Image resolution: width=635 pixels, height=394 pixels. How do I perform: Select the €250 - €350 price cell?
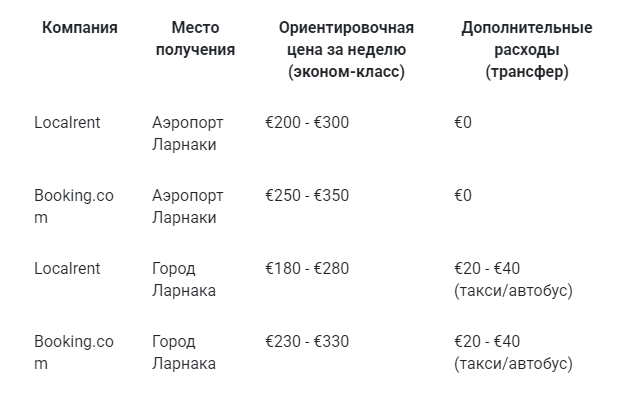[x=307, y=196]
